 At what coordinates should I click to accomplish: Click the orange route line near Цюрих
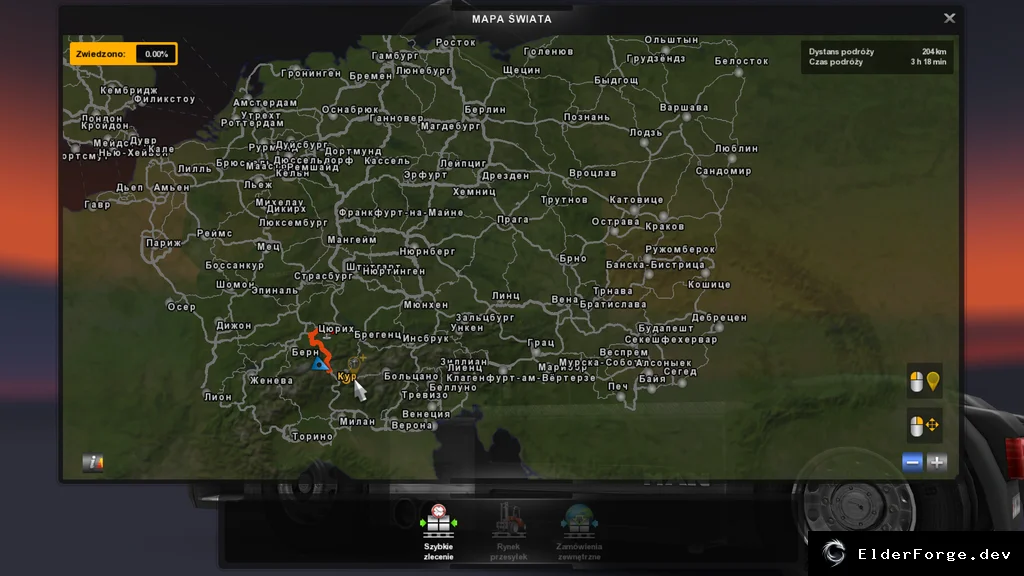coord(320,347)
